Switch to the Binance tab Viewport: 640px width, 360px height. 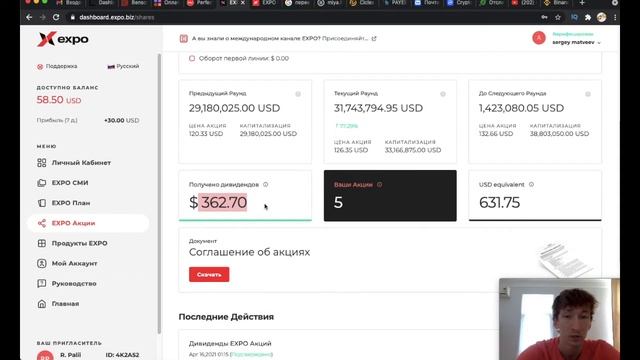pos(557,3)
